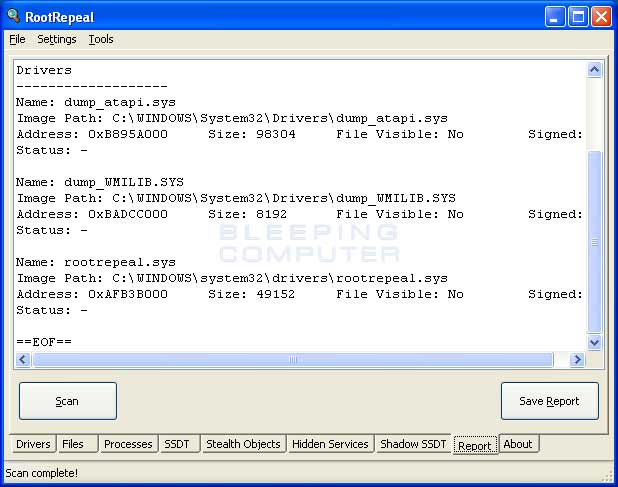Minimize the RootRepeal window
This screenshot has height=487, width=618.
(555, 17)
